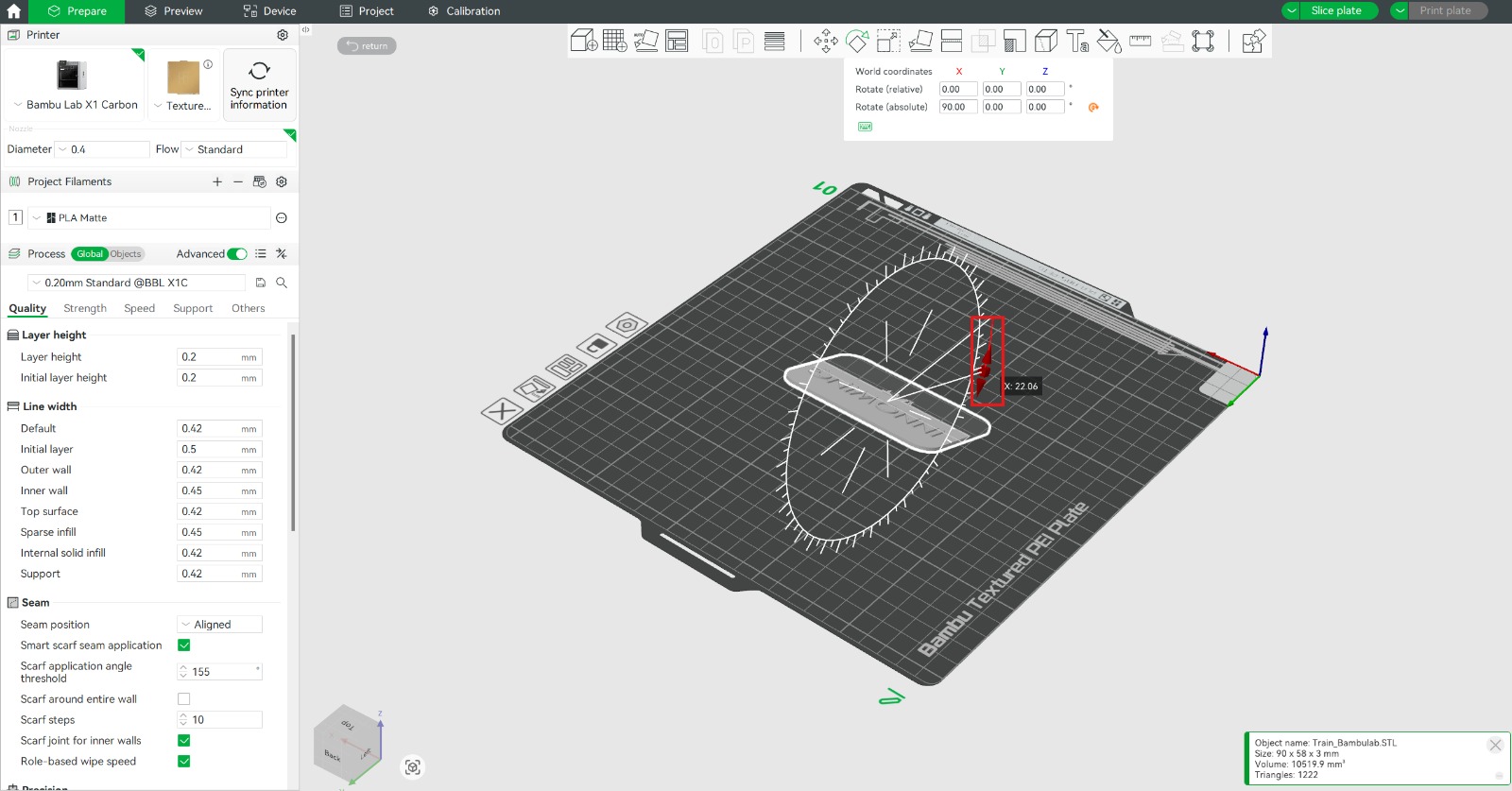Image resolution: width=1512 pixels, height=791 pixels.
Task: Select the Scale tool icon
Action: pos(888,41)
